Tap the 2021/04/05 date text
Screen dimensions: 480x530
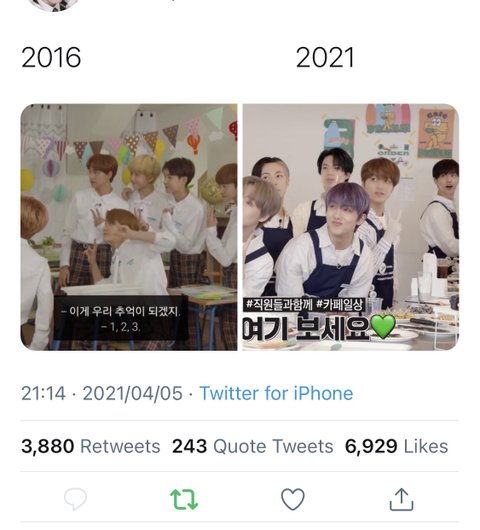[x=133, y=393]
